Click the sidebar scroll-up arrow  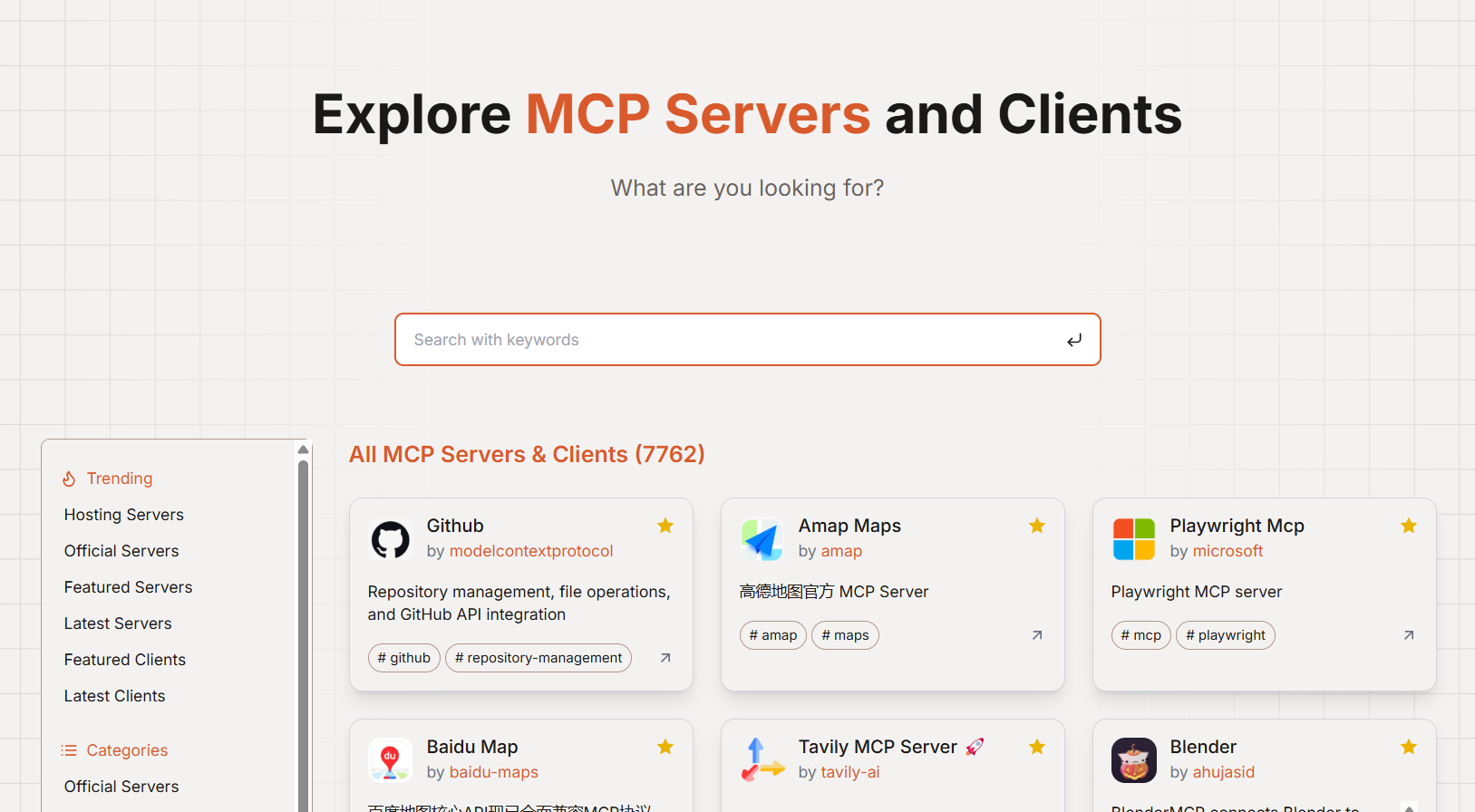pos(304,449)
